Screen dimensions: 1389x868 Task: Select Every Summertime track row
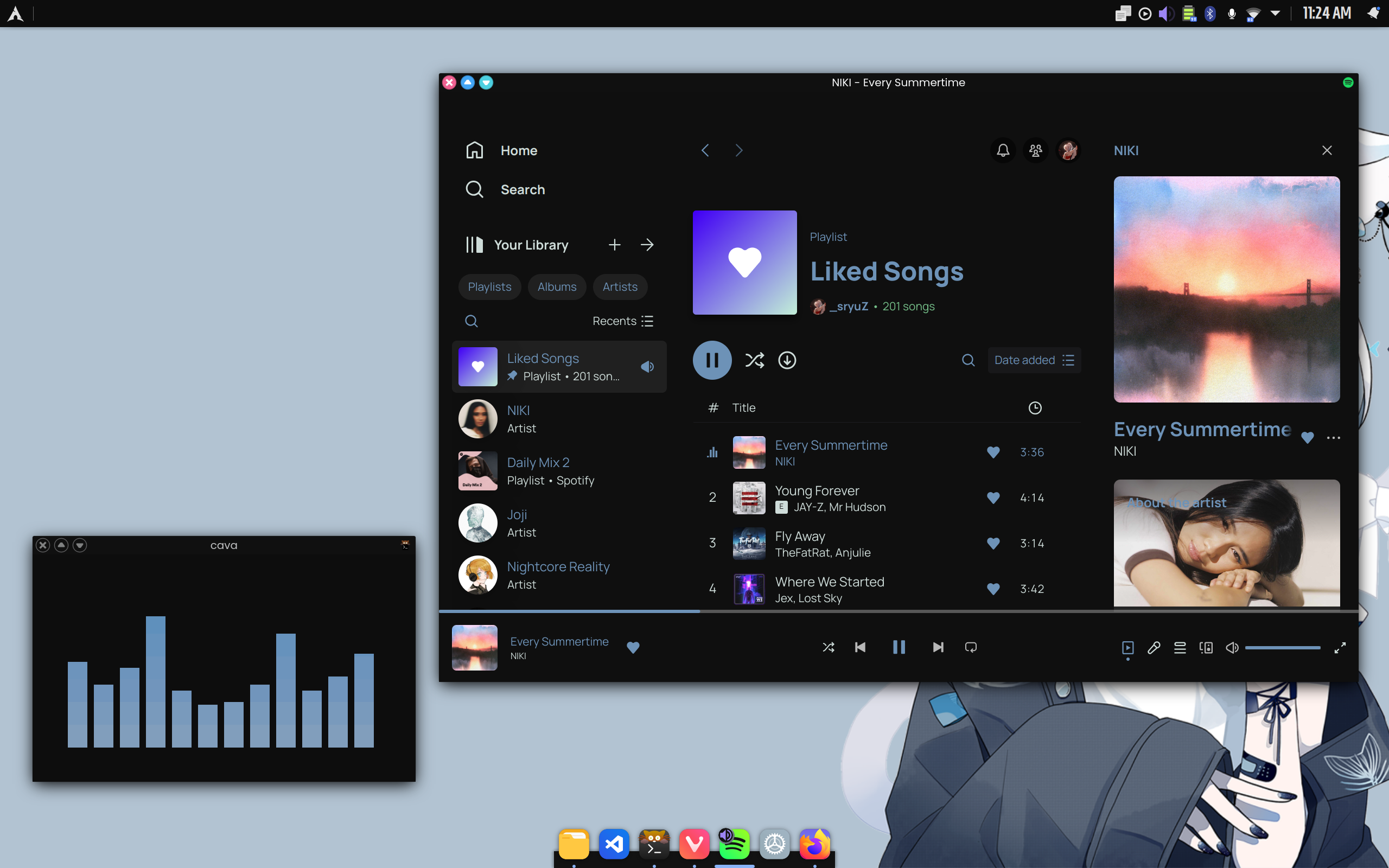click(887, 452)
